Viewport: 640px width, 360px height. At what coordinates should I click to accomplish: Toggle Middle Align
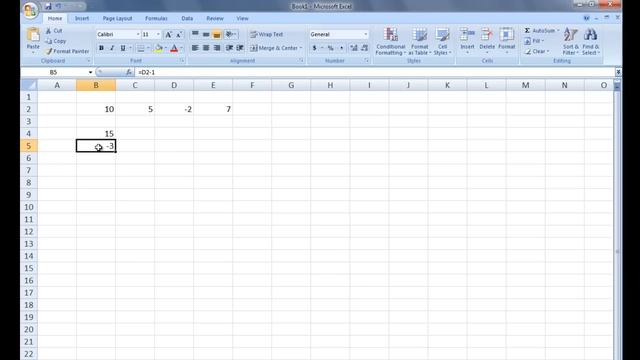coord(206,34)
